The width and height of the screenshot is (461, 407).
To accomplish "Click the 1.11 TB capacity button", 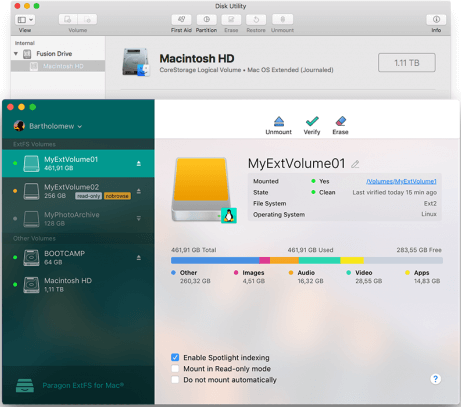I will pyautogui.click(x=407, y=63).
